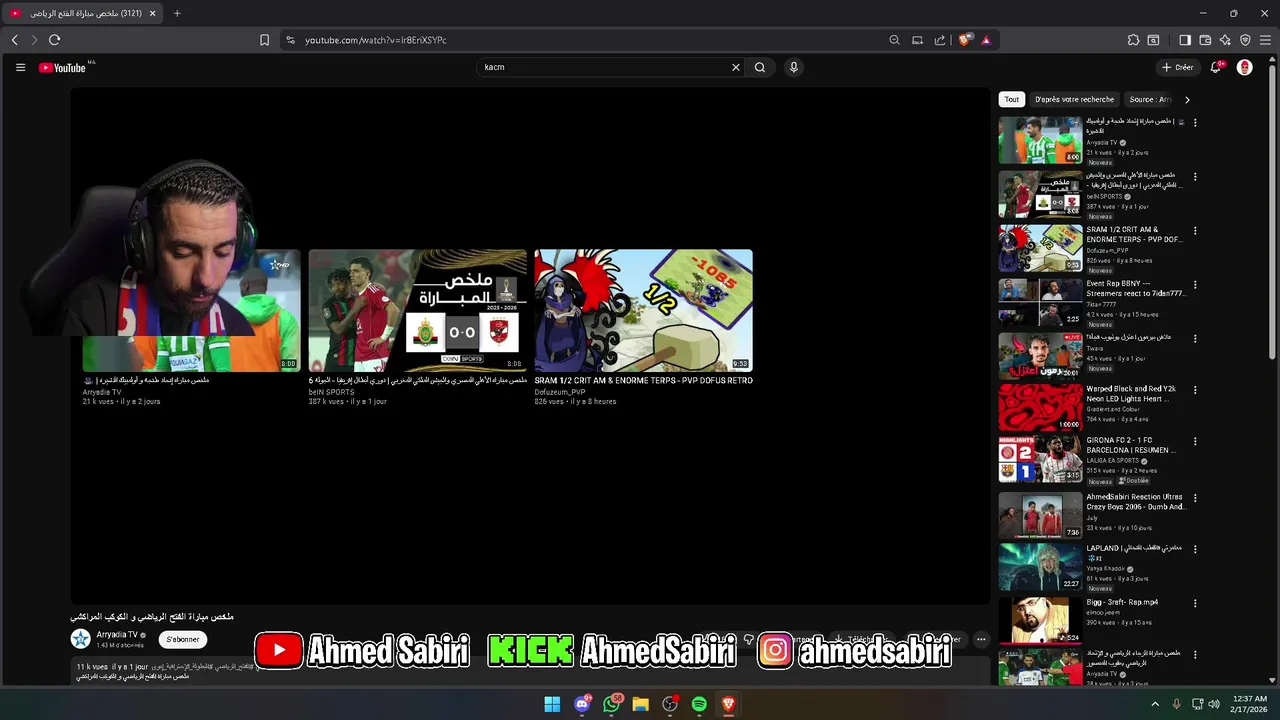Open the Brave main hamburger menu

pyautogui.click(x=1265, y=40)
